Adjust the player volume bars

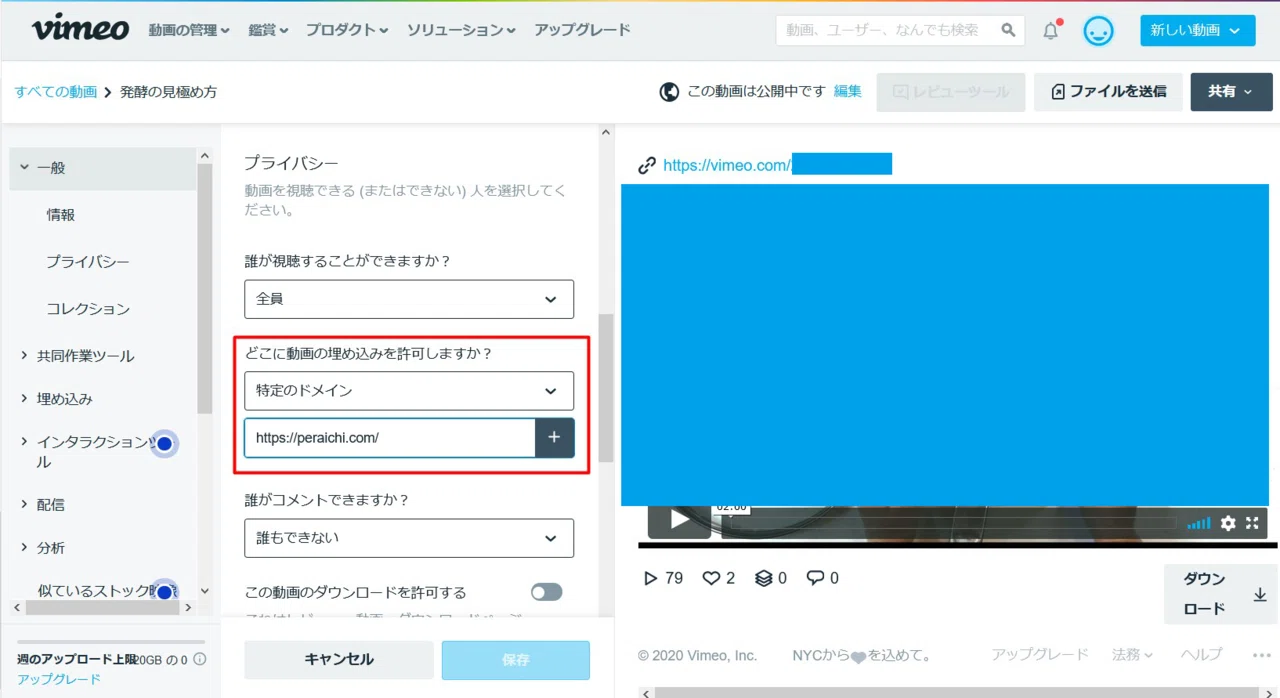click(x=1199, y=523)
